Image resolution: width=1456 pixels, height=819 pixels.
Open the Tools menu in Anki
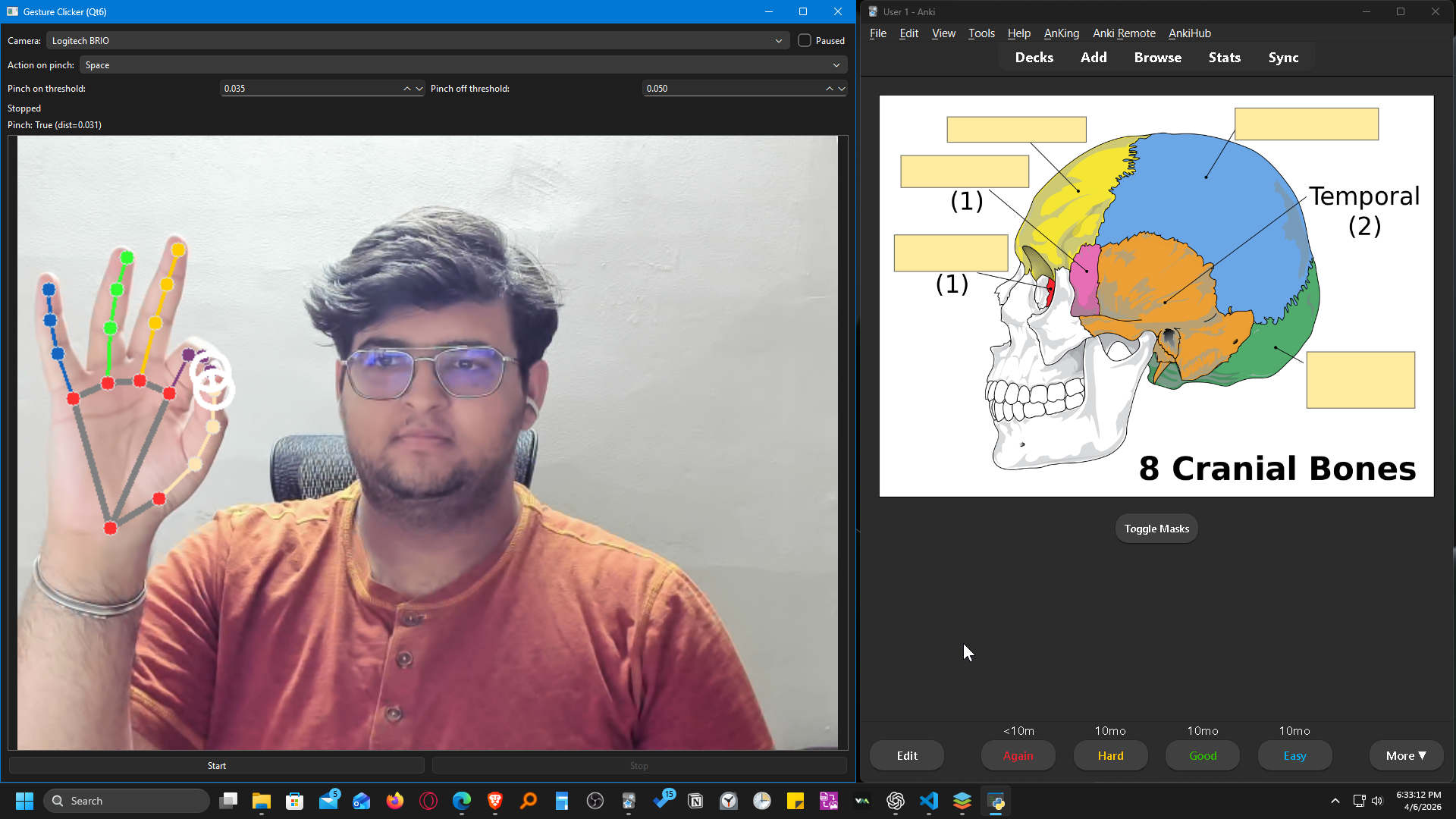point(981,33)
